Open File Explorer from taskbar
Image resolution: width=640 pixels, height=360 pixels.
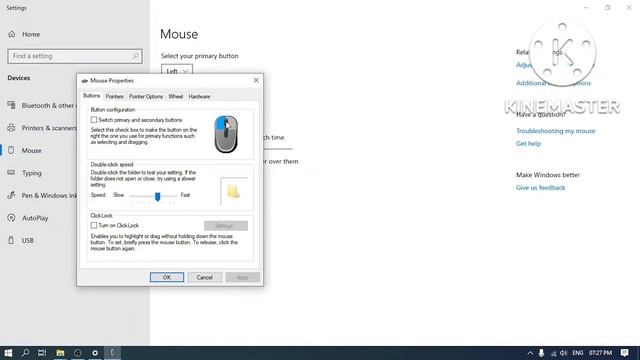pyautogui.click(x=60, y=353)
